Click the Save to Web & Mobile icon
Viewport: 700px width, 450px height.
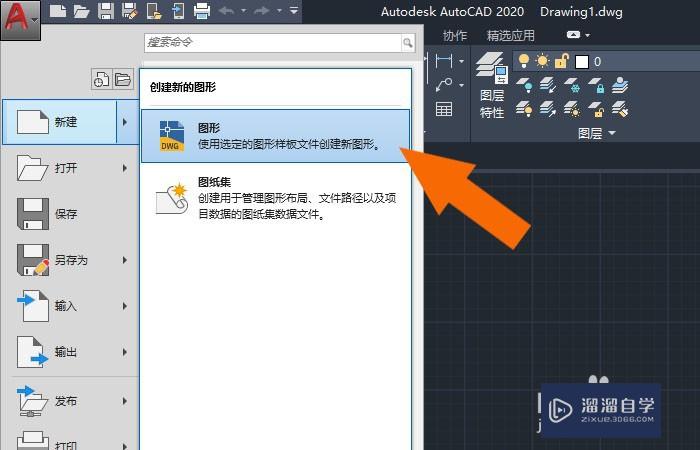(178, 11)
